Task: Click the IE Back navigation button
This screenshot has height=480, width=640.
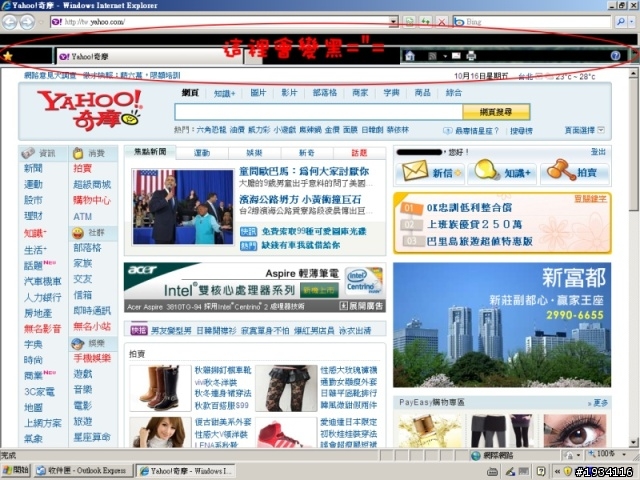Action: 9,22
